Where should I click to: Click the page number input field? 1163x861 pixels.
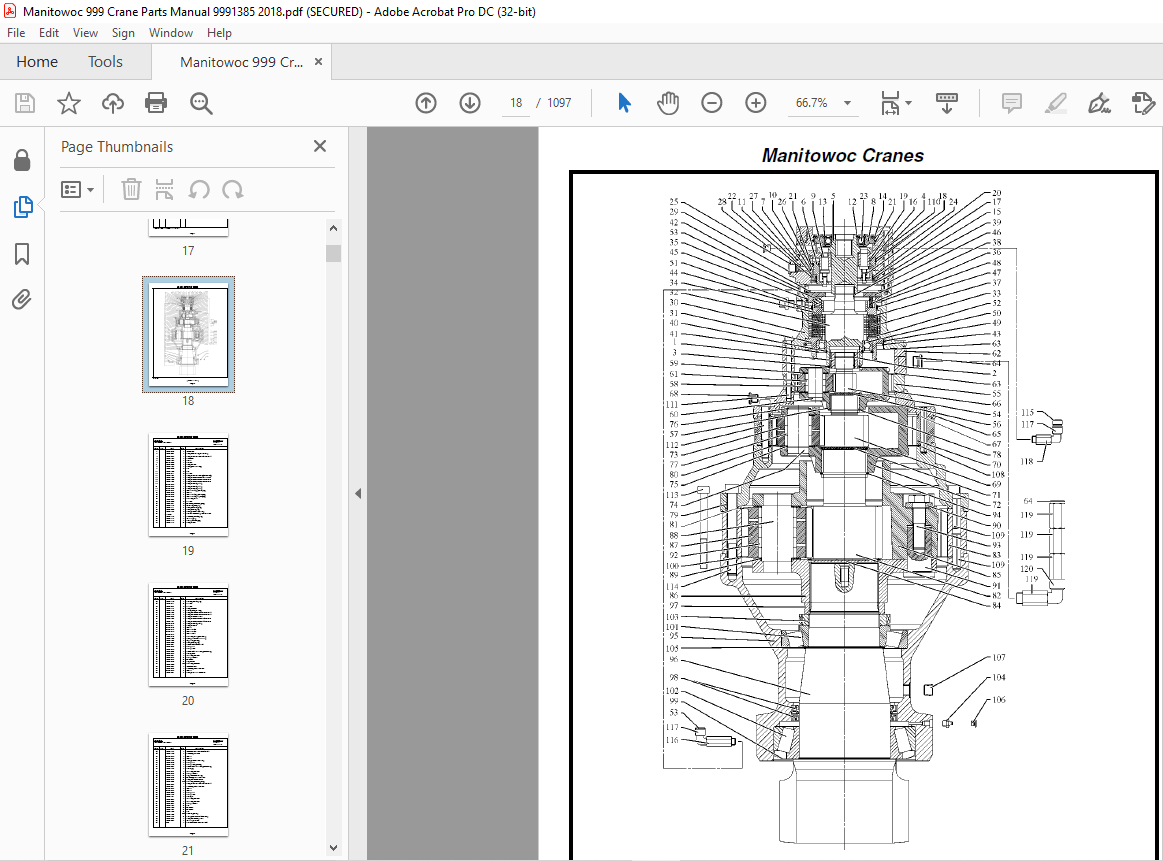point(516,103)
